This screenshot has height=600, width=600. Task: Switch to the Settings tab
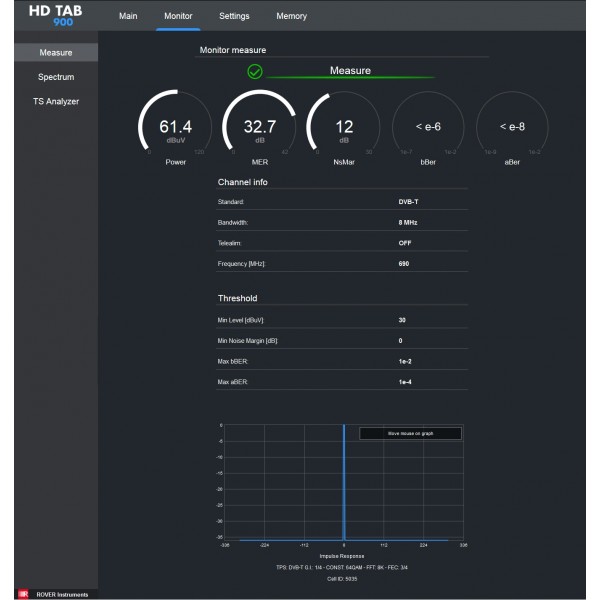click(234, 16)
